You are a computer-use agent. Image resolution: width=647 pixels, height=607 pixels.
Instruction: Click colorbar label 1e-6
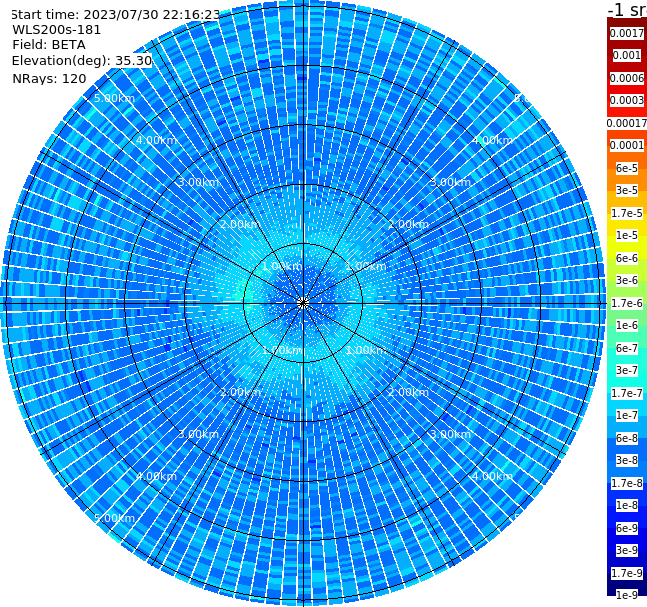pos(627,325)
